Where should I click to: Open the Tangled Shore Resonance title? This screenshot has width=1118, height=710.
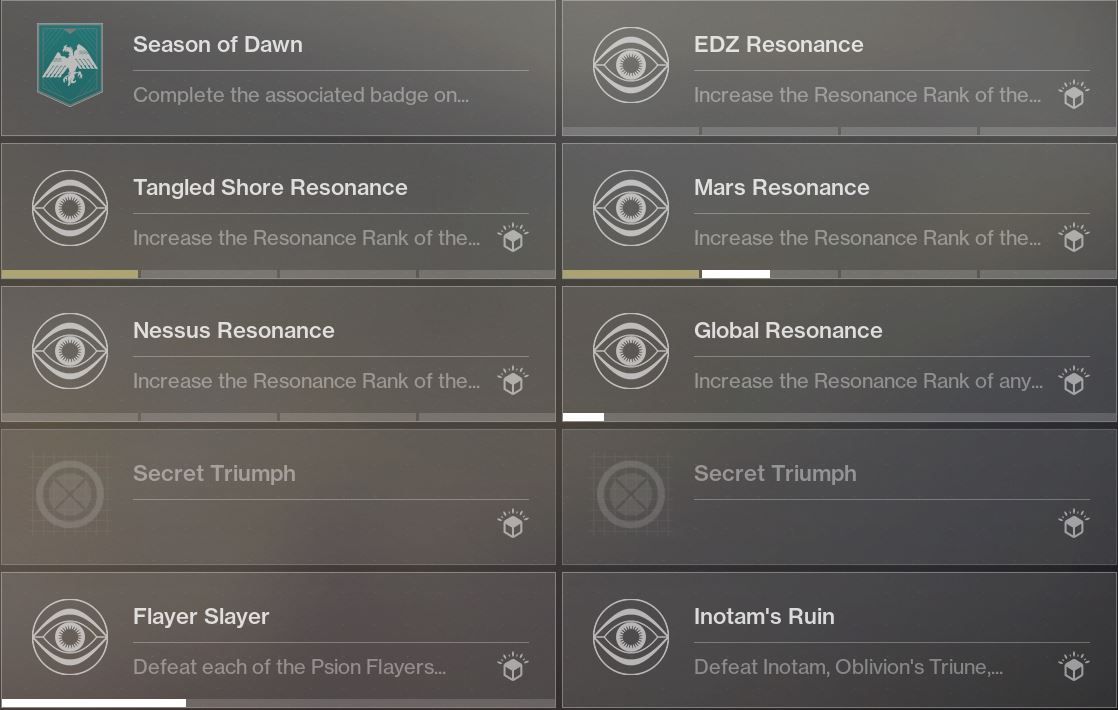click(270, 187)
